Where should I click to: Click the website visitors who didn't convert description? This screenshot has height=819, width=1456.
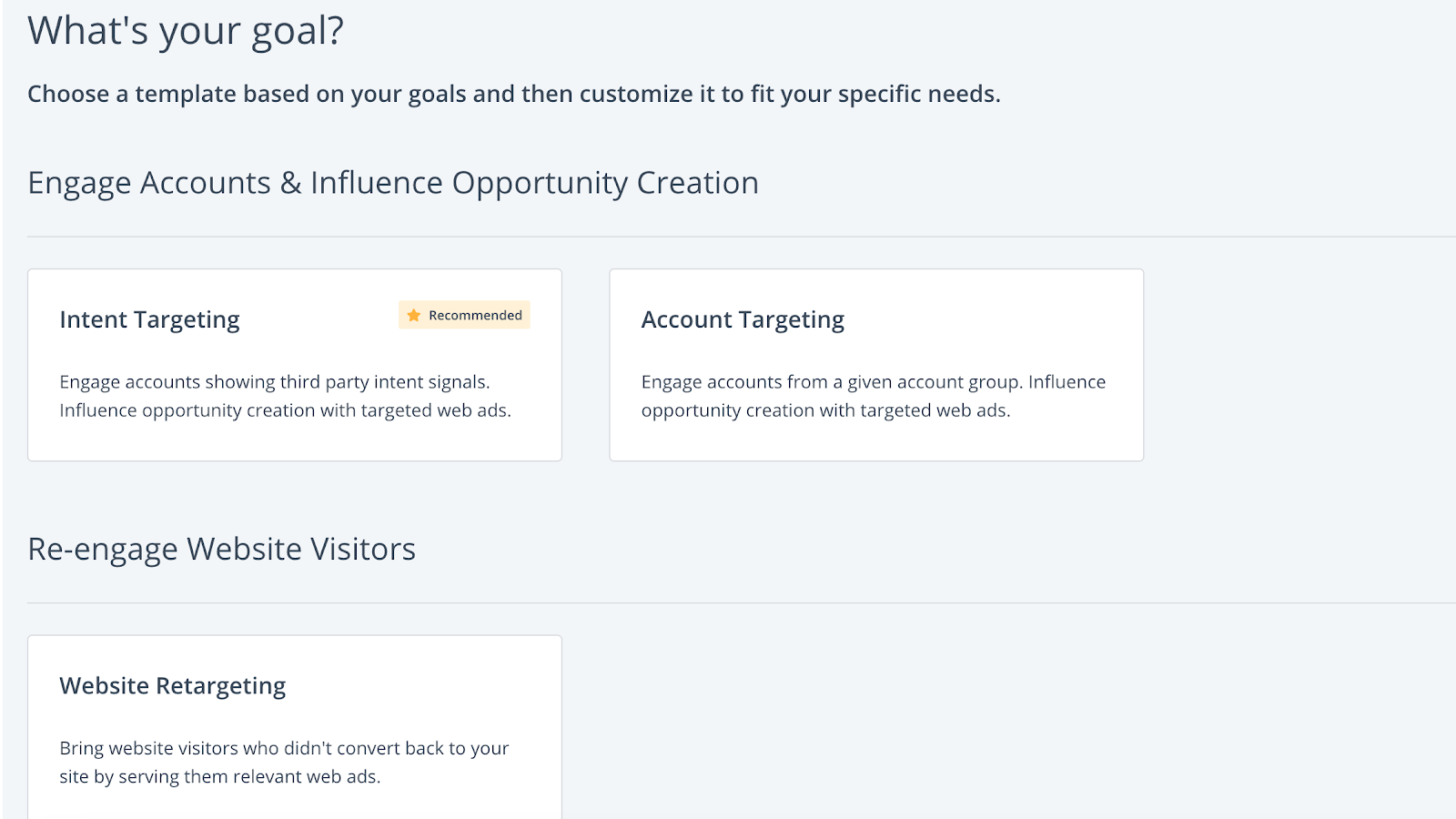(284, 748)
